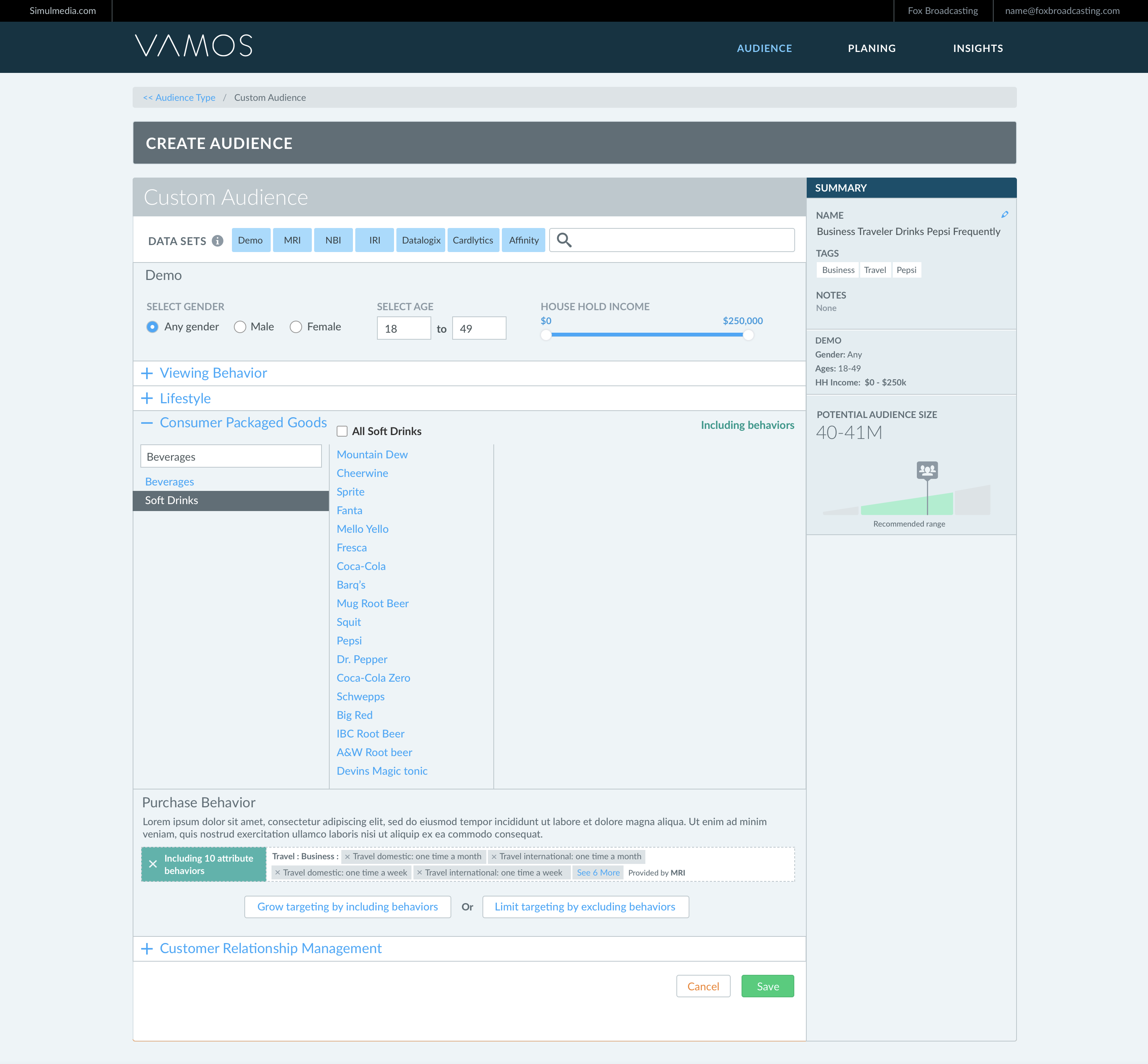Select Fanta from the list
This screenshot has height=1064, width=1148.
349,510
